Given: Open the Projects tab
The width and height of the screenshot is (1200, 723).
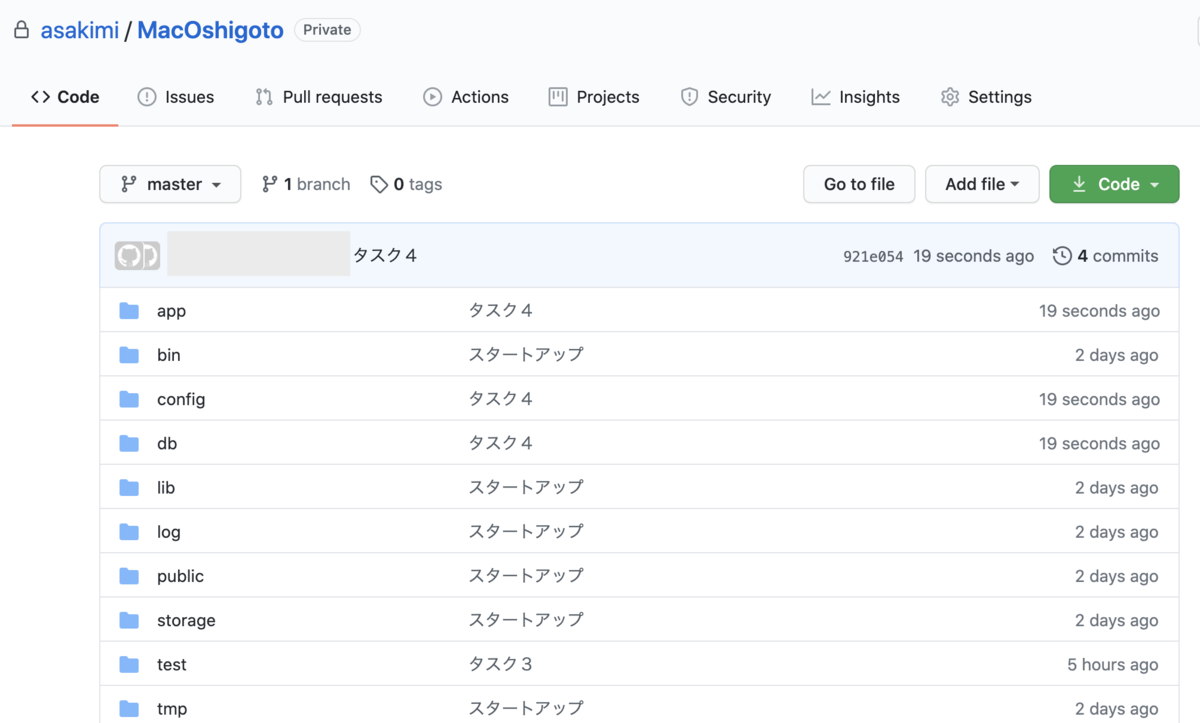Looking at the screenshot, I should point(594,97).
